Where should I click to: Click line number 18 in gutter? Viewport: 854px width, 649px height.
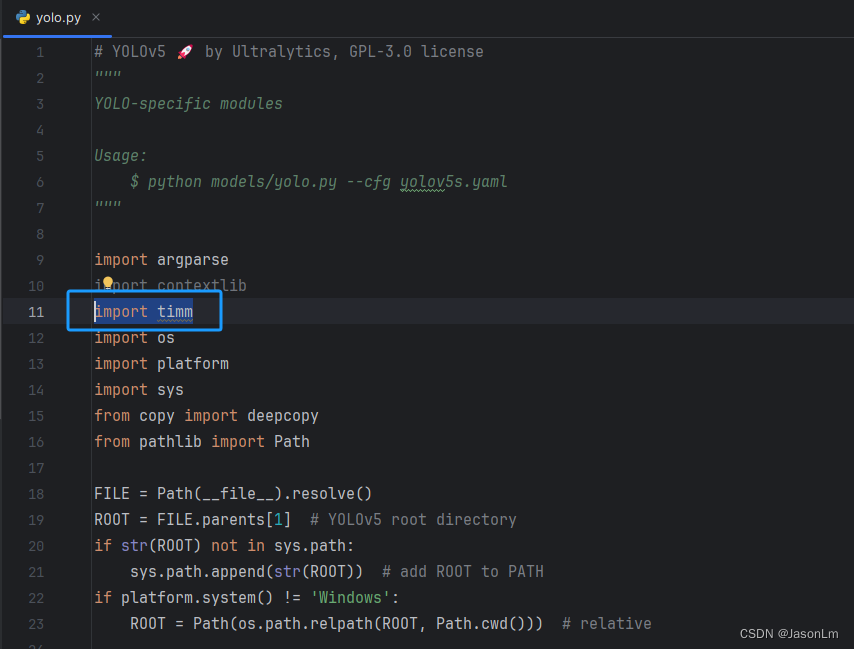[x=36, y=494]
